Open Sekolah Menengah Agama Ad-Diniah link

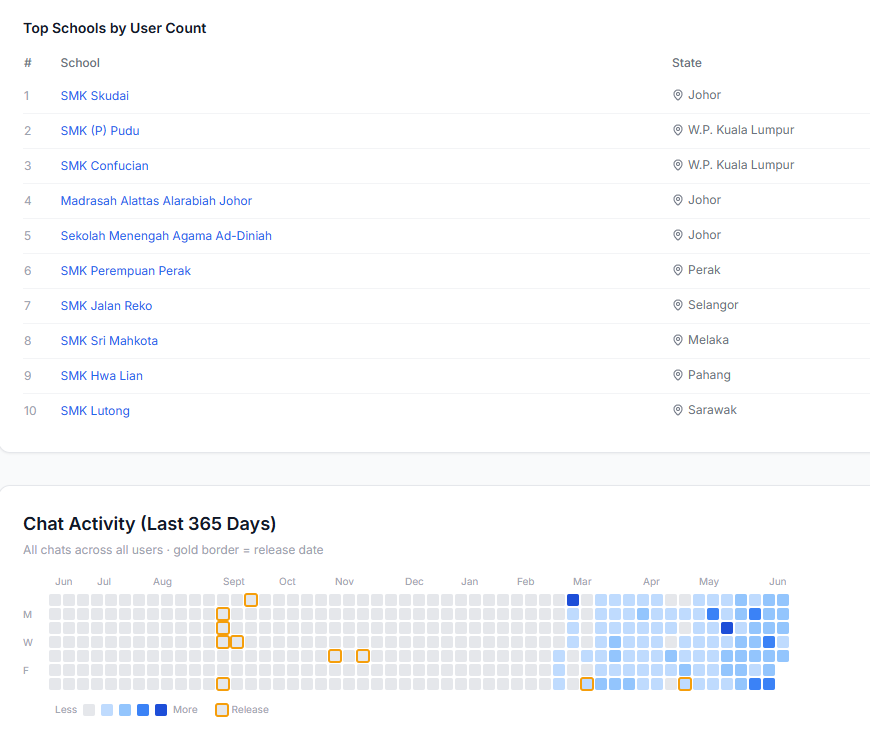point(166,235)
